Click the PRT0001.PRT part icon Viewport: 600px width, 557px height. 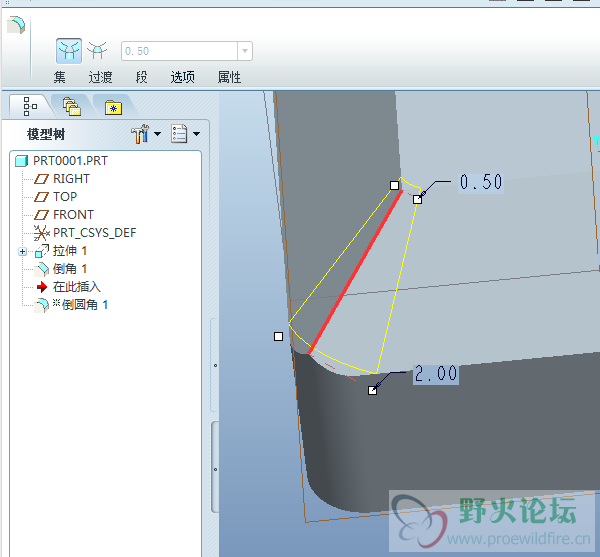click(21, 161)
